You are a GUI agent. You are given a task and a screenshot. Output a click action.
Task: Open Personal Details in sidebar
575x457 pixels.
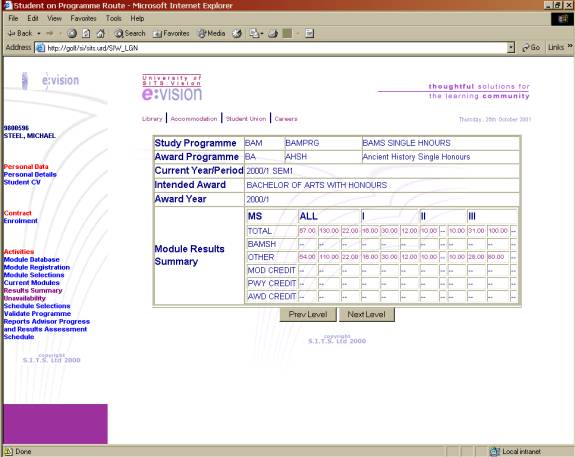coord(30,175)
